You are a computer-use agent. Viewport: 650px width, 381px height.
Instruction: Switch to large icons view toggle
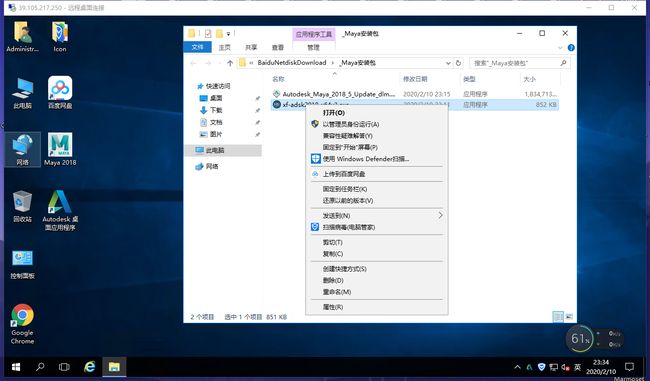(569, 317)
